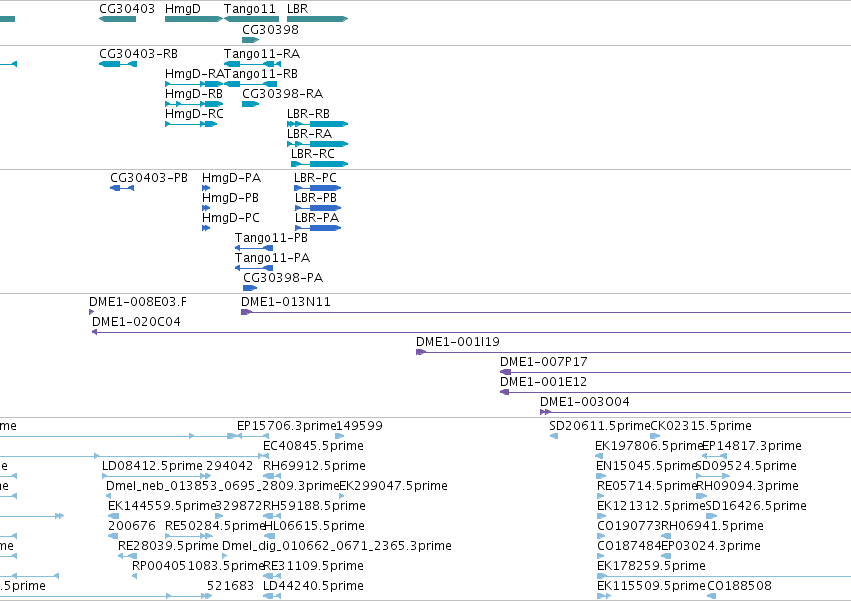This screenshot has height=601, width=851.
Task: Select the CG30398 gene glyph
Action: (x=251, y=40)
